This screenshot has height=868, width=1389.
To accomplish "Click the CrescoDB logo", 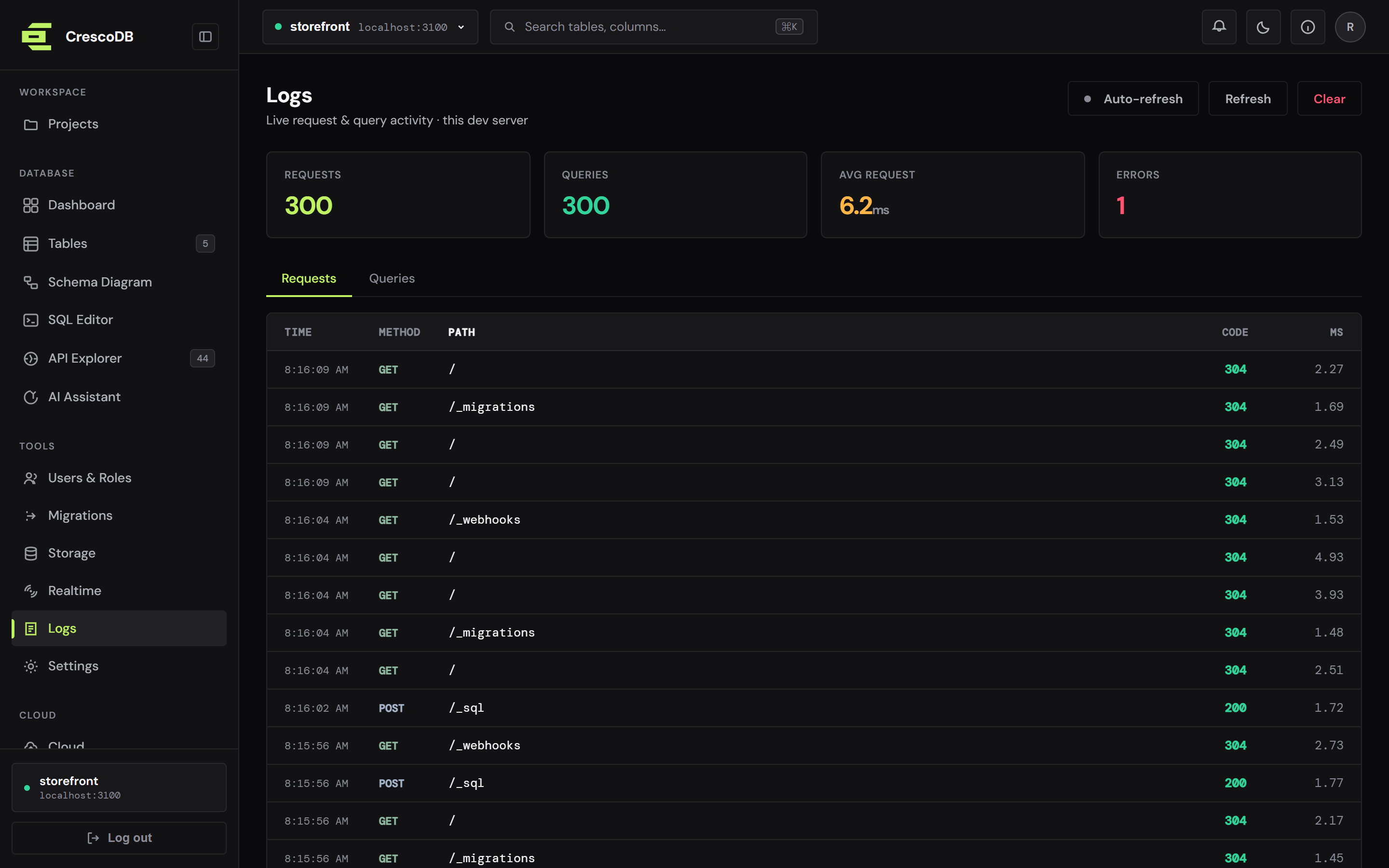I will (37, 37).
